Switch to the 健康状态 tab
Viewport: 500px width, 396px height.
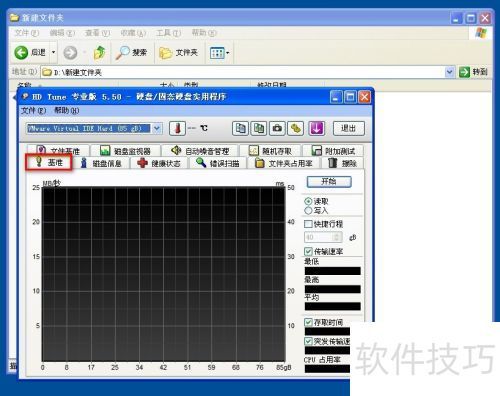point(159,163)
